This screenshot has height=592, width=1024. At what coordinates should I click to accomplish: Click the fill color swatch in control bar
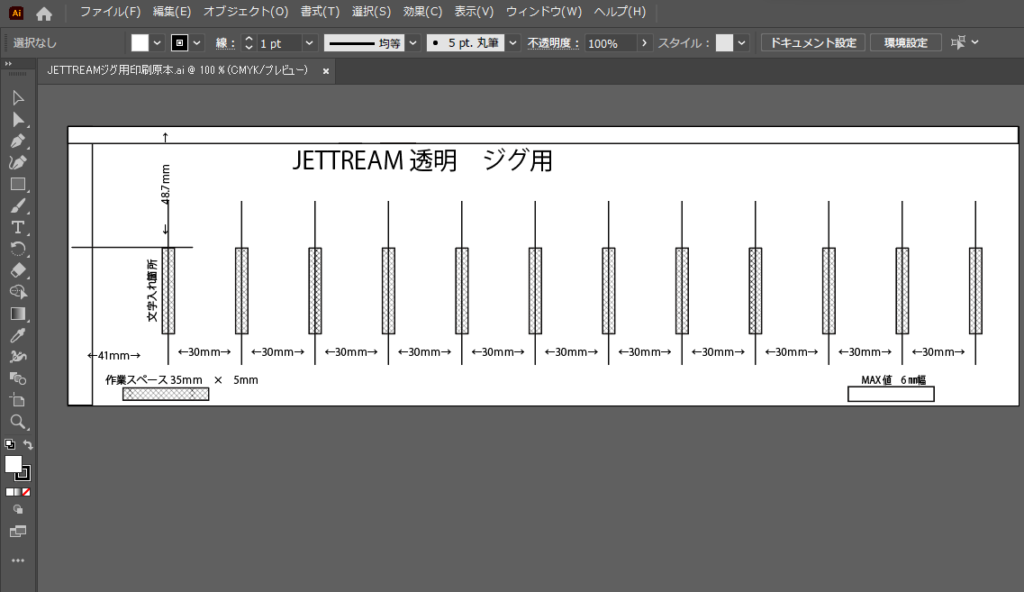139,43
